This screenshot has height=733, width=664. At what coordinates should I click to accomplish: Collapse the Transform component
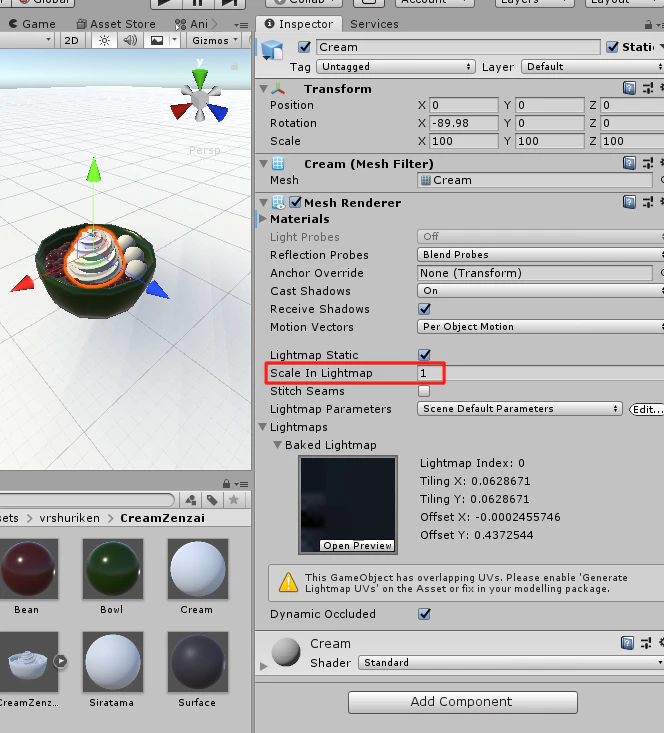pyautogui.click(x=264, y=89)
